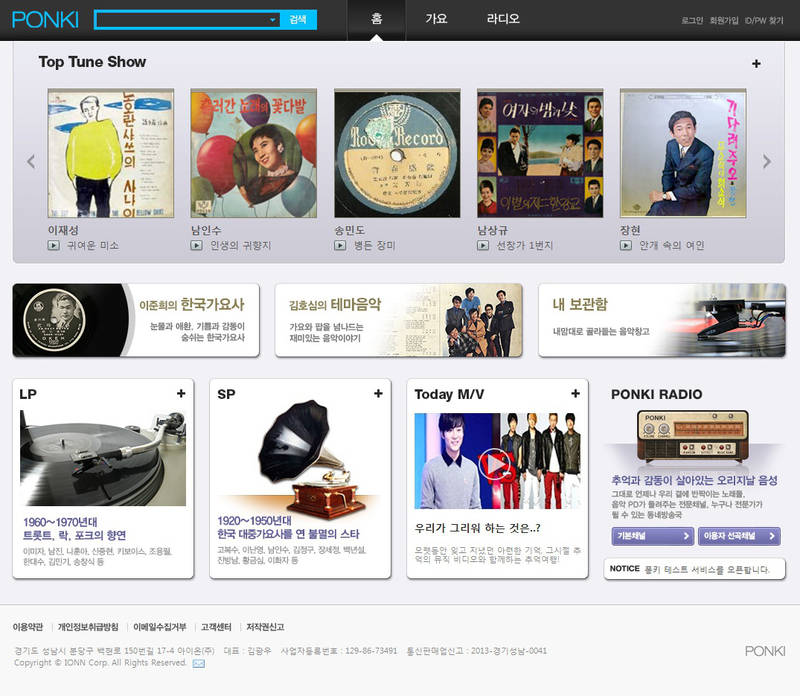800x696 pixels.
Task: Click the 추억과 감동이 살아있는 오리지날 음성 heading
Action: tap(694, 480)
